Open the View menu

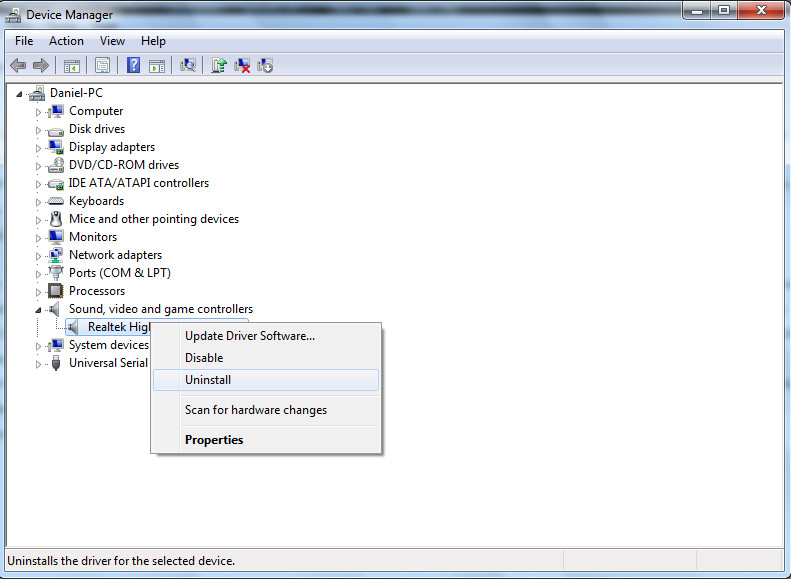(x=112, y=41)
